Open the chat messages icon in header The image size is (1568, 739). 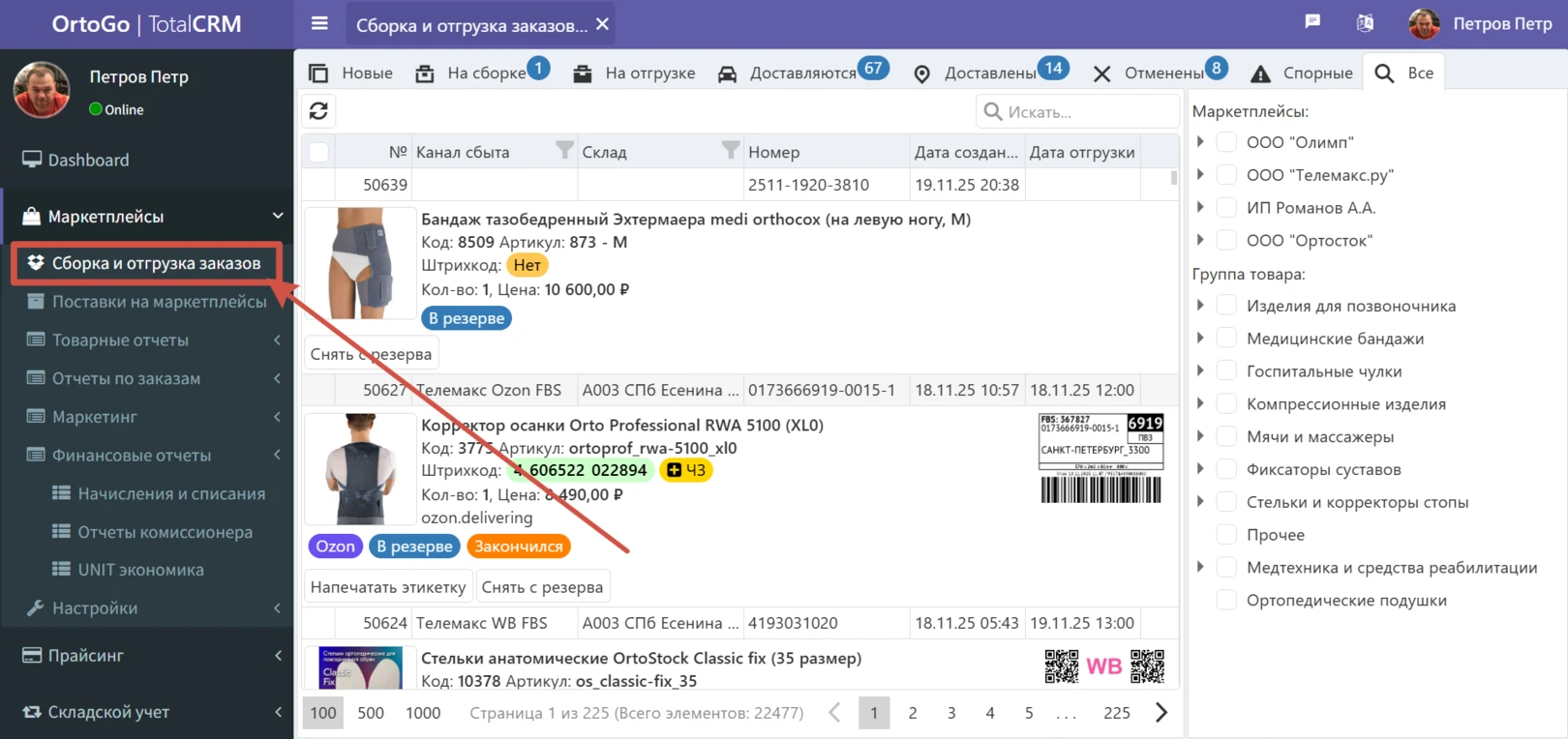tap(1312, 22)
